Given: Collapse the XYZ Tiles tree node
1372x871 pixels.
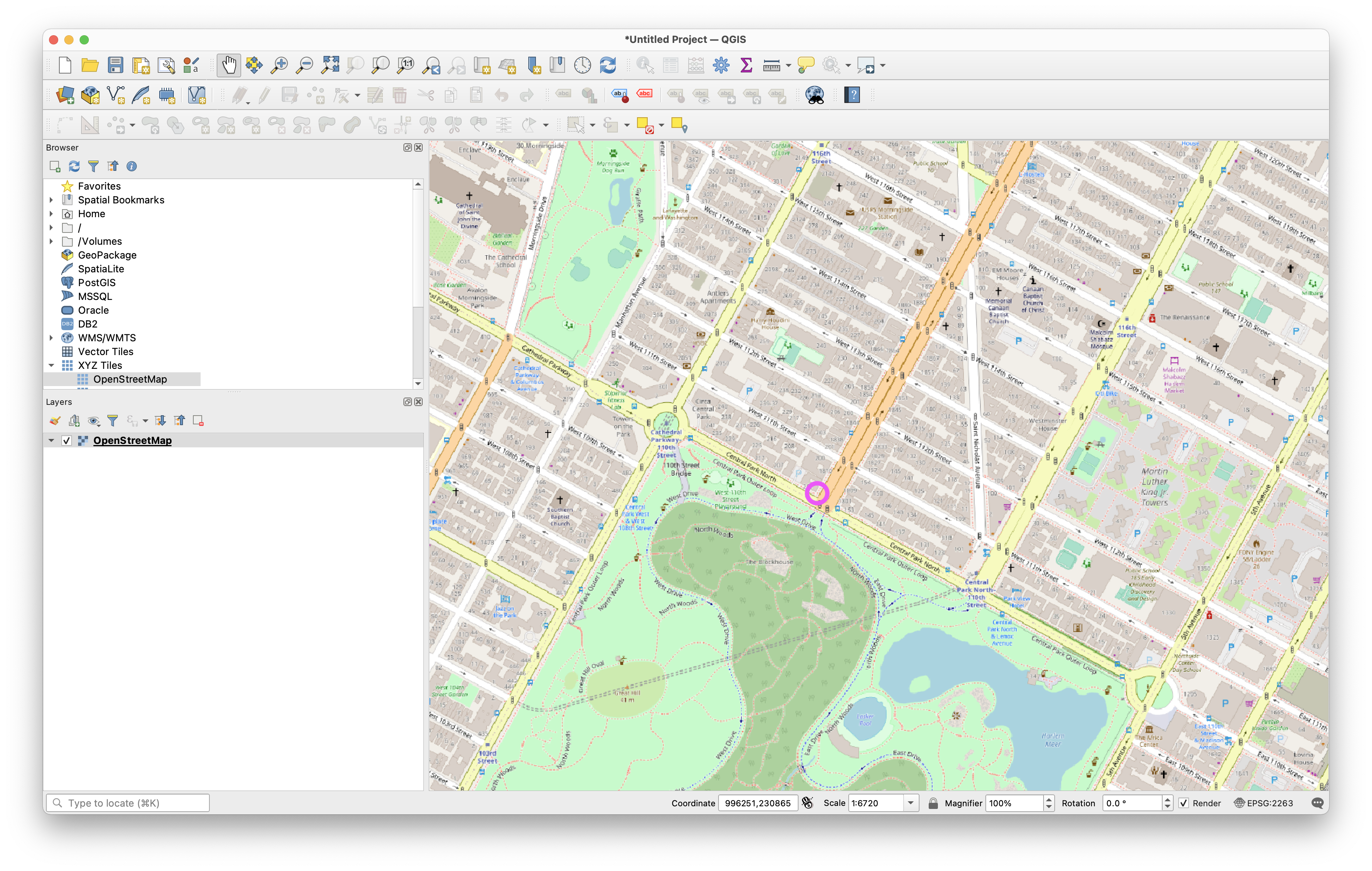Looking at the screenshot, I should (51, 365).
